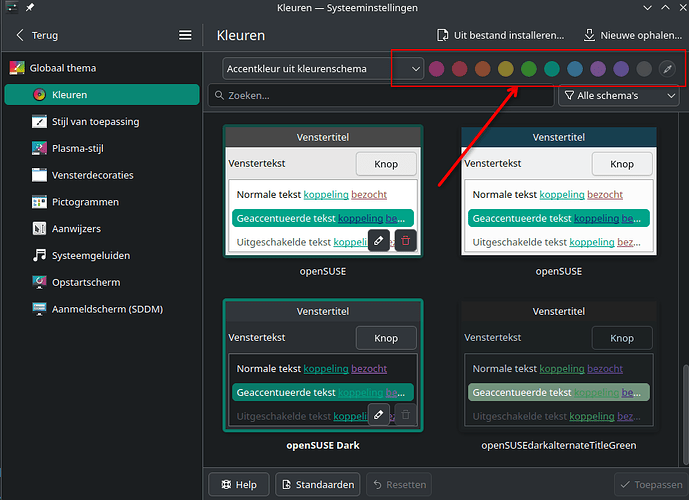This screenshot has height=500, width=689.
Task: Open the Globaal thema settings
Action: tap(102, 68)
